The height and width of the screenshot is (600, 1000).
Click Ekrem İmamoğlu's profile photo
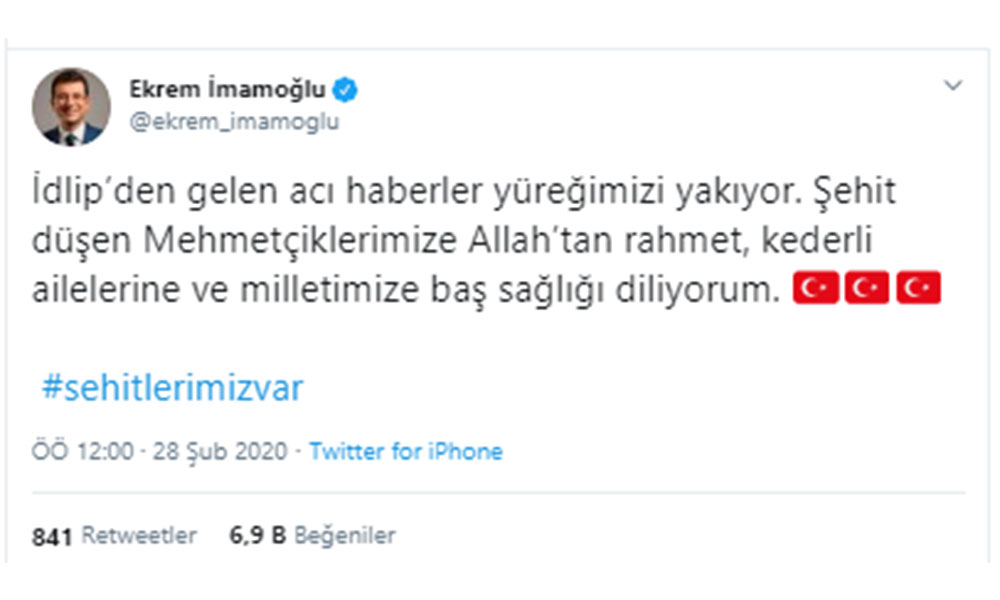pos(70,106)
